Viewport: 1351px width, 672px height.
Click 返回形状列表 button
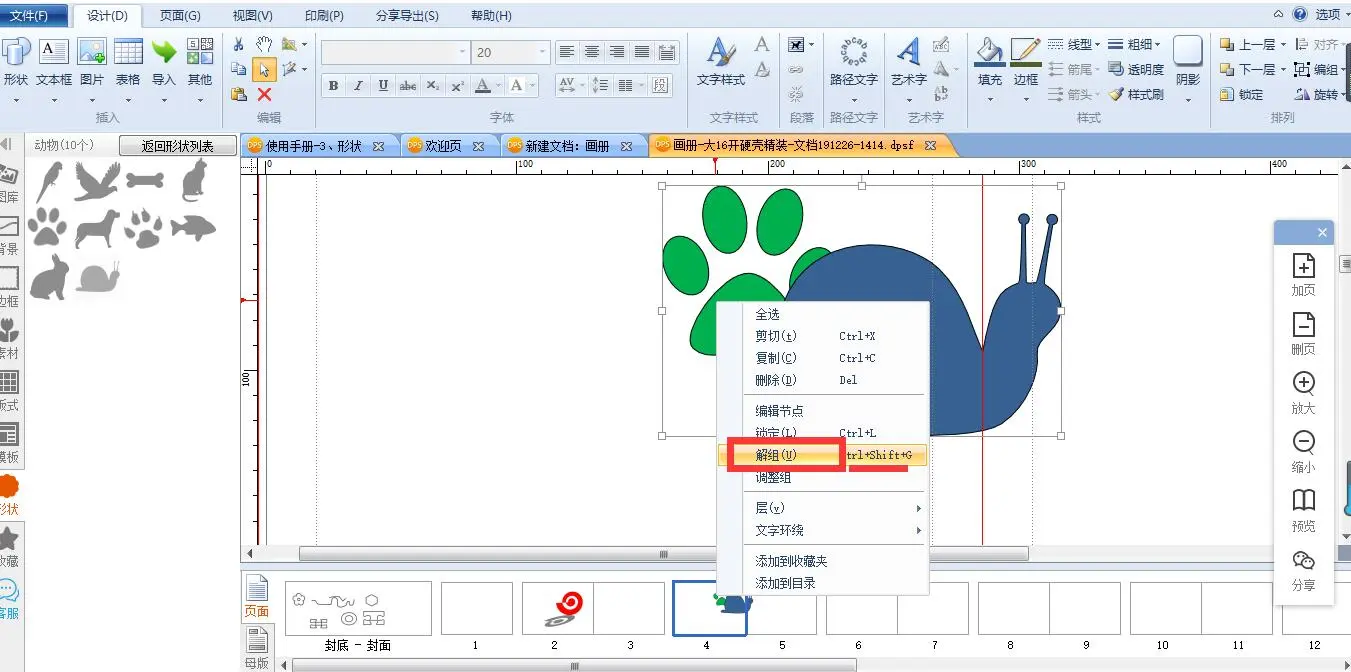[178, 146]
